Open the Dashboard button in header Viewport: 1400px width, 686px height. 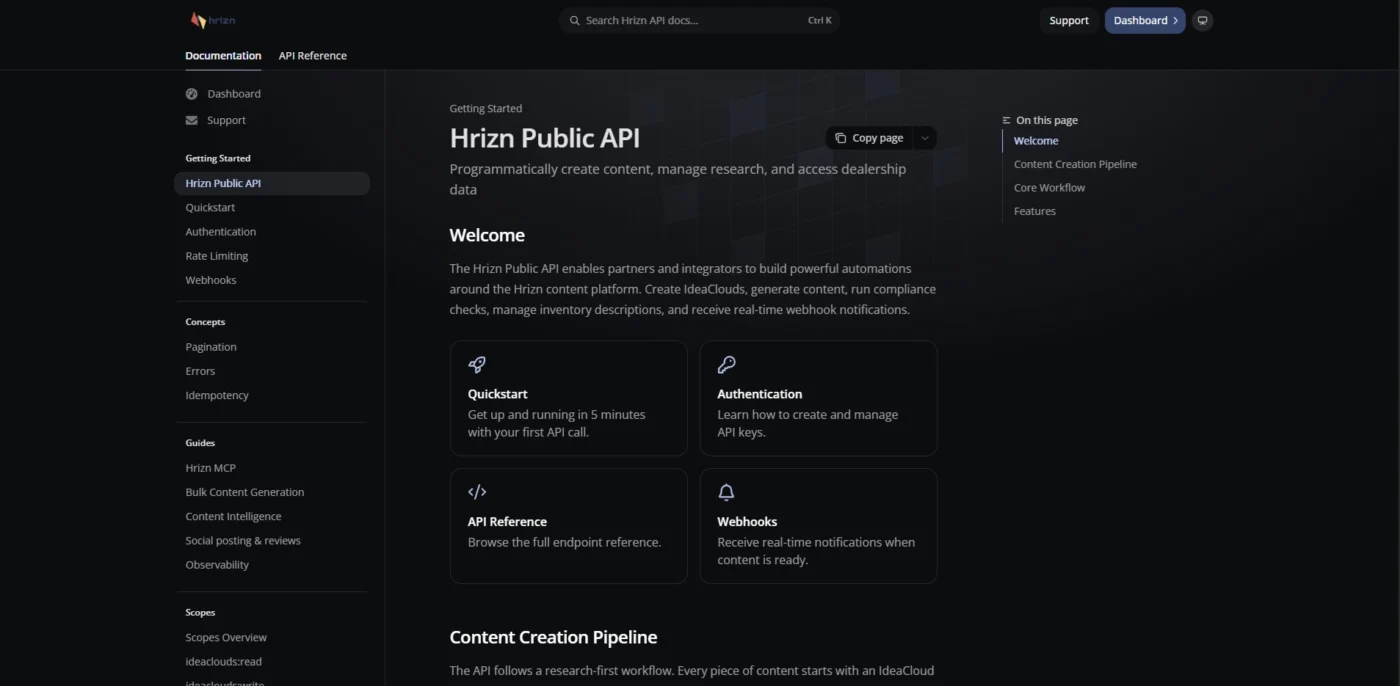(1145, 20)
